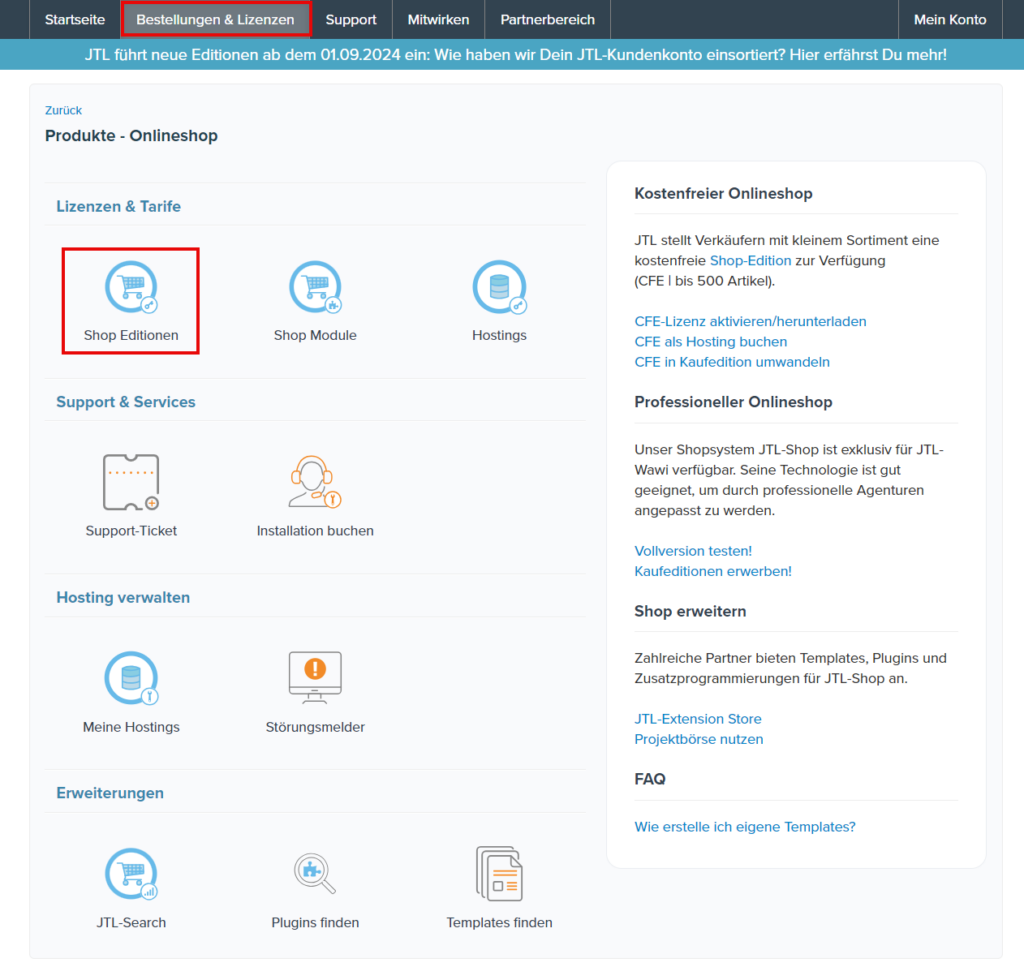Open the Hostings database icon

tap(499, 287)
